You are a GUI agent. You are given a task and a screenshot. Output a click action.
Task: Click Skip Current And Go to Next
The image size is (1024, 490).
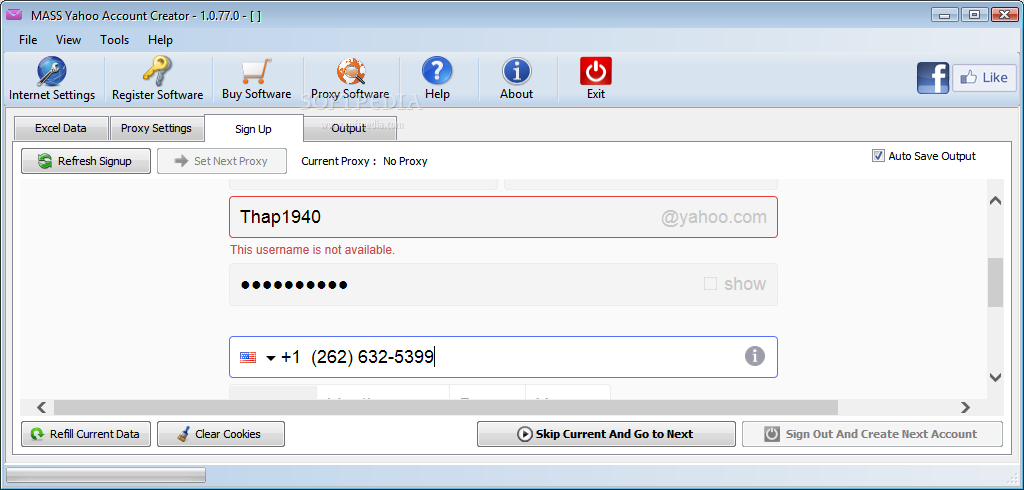tap(606, 434)
